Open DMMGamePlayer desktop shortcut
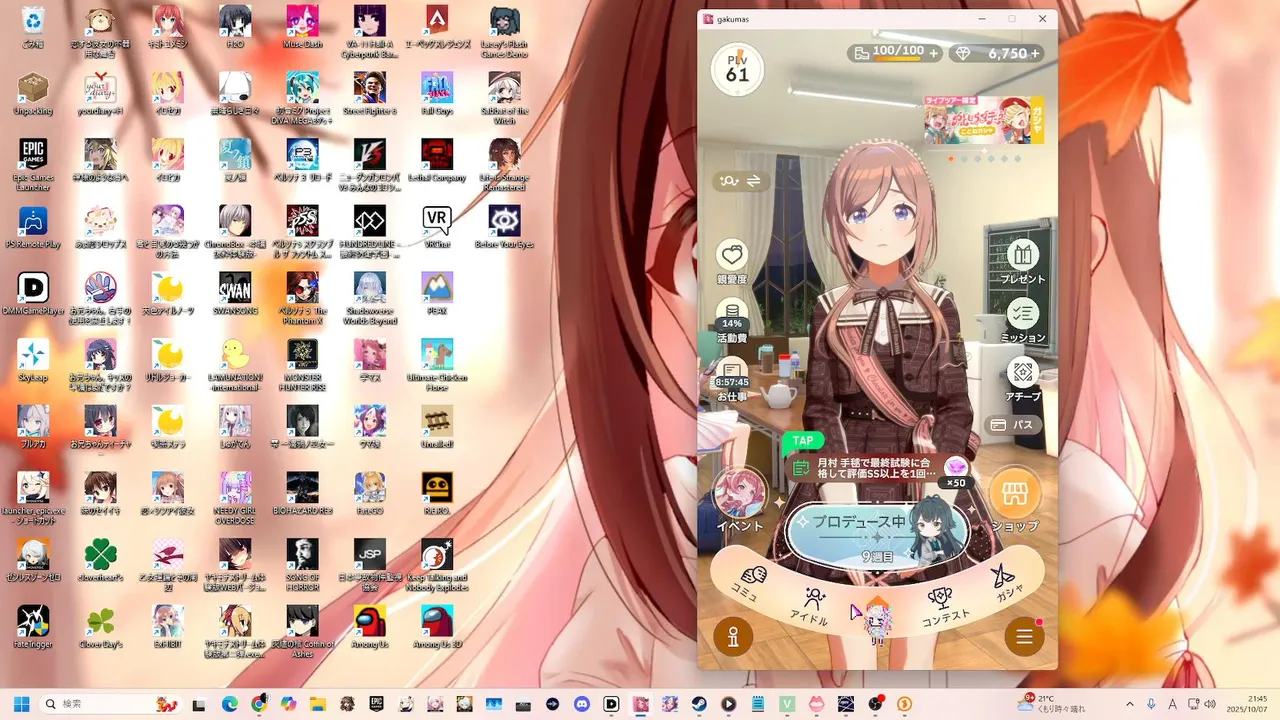Image resolution: width=1280 pixels, height=720 pixels. point(33,294)
